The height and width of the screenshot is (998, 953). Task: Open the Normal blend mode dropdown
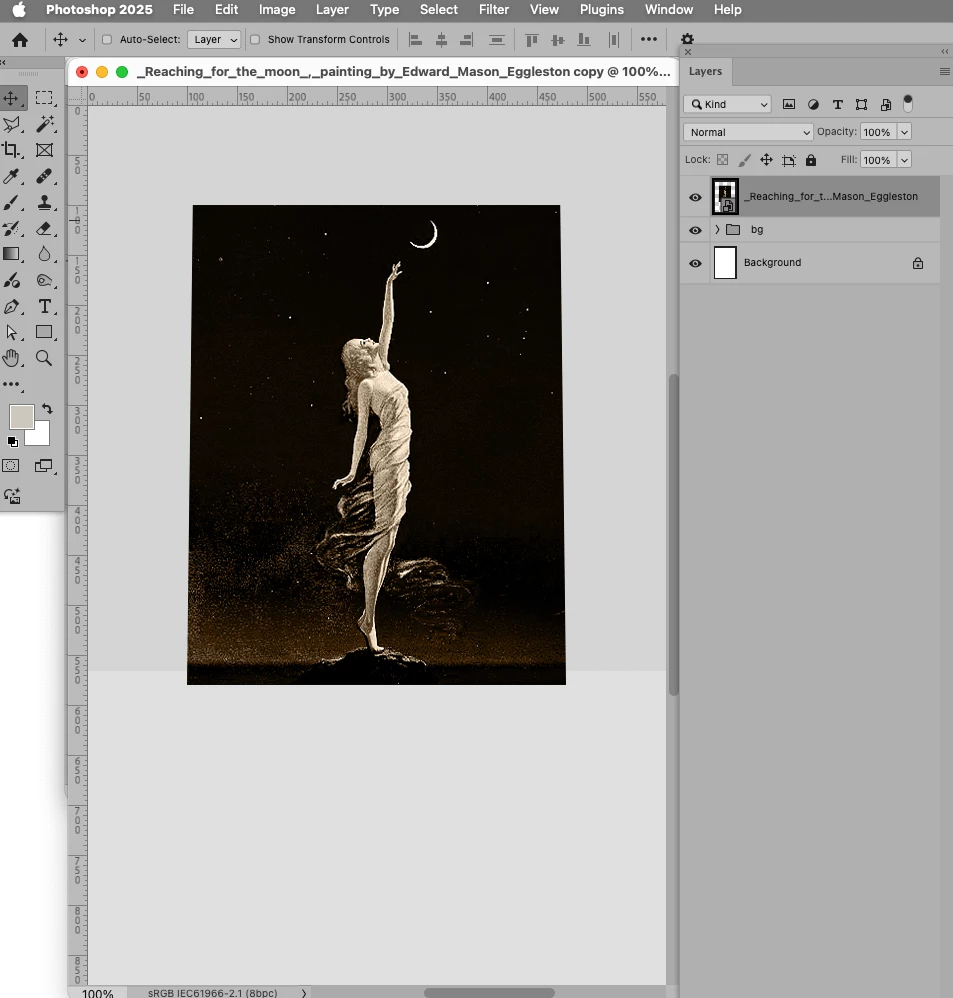pos(748,132)
